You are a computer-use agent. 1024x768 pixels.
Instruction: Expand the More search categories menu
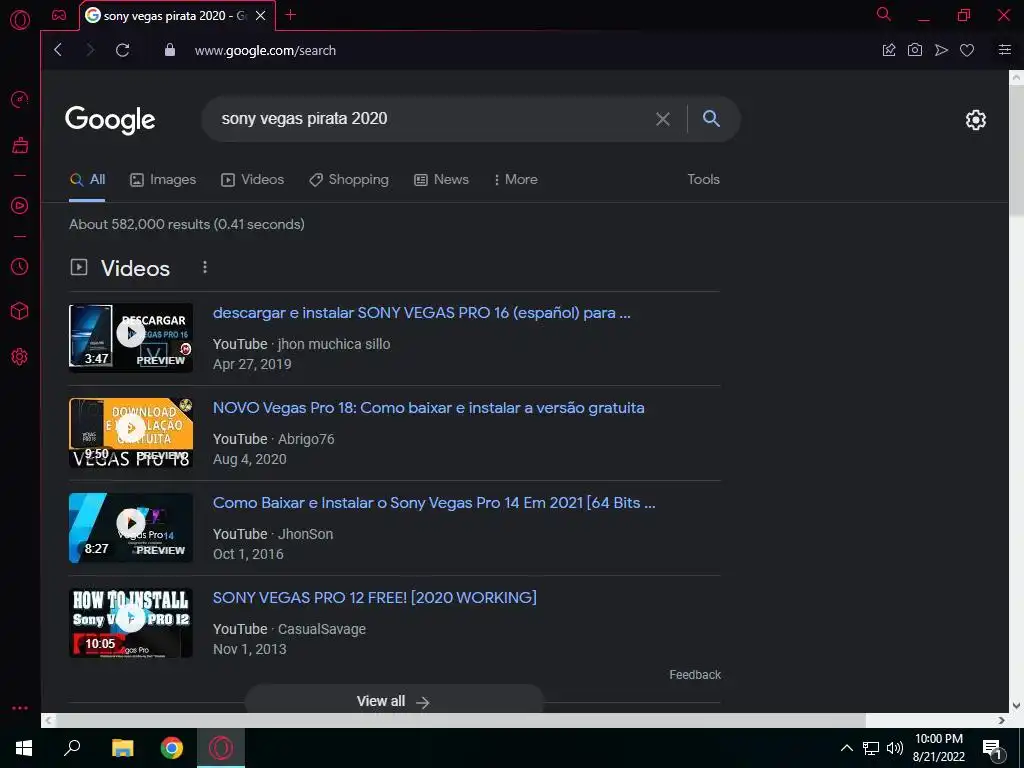click(x=515, y=180)
